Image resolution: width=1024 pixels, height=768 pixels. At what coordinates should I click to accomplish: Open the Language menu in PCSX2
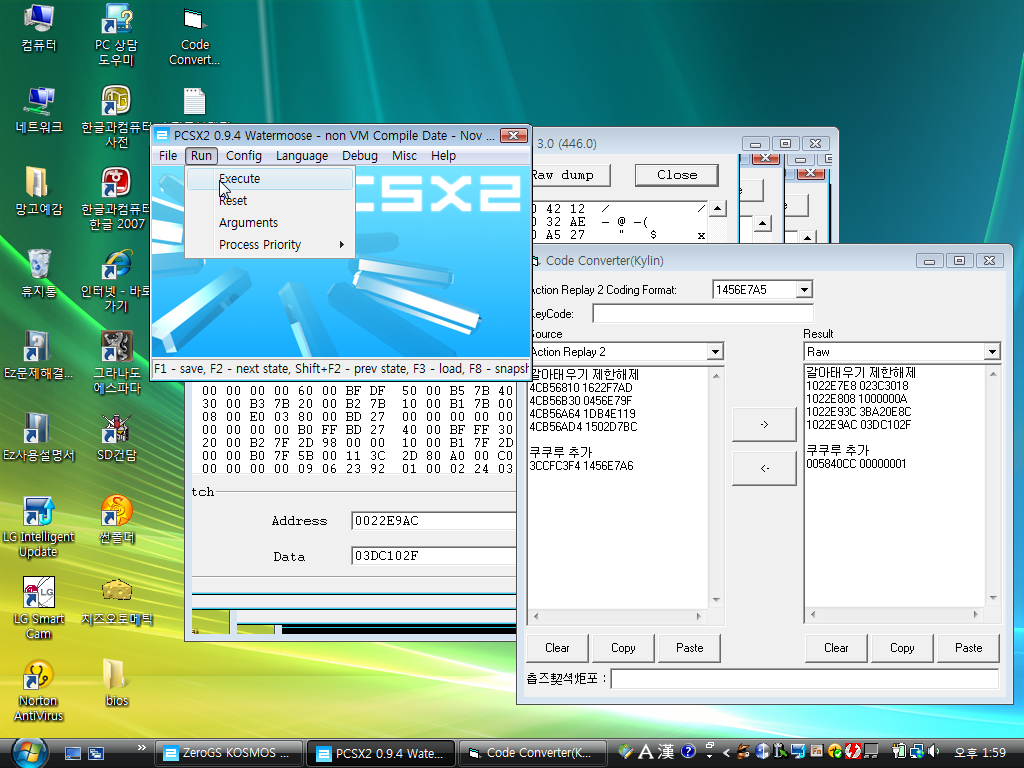click(302, 155)
